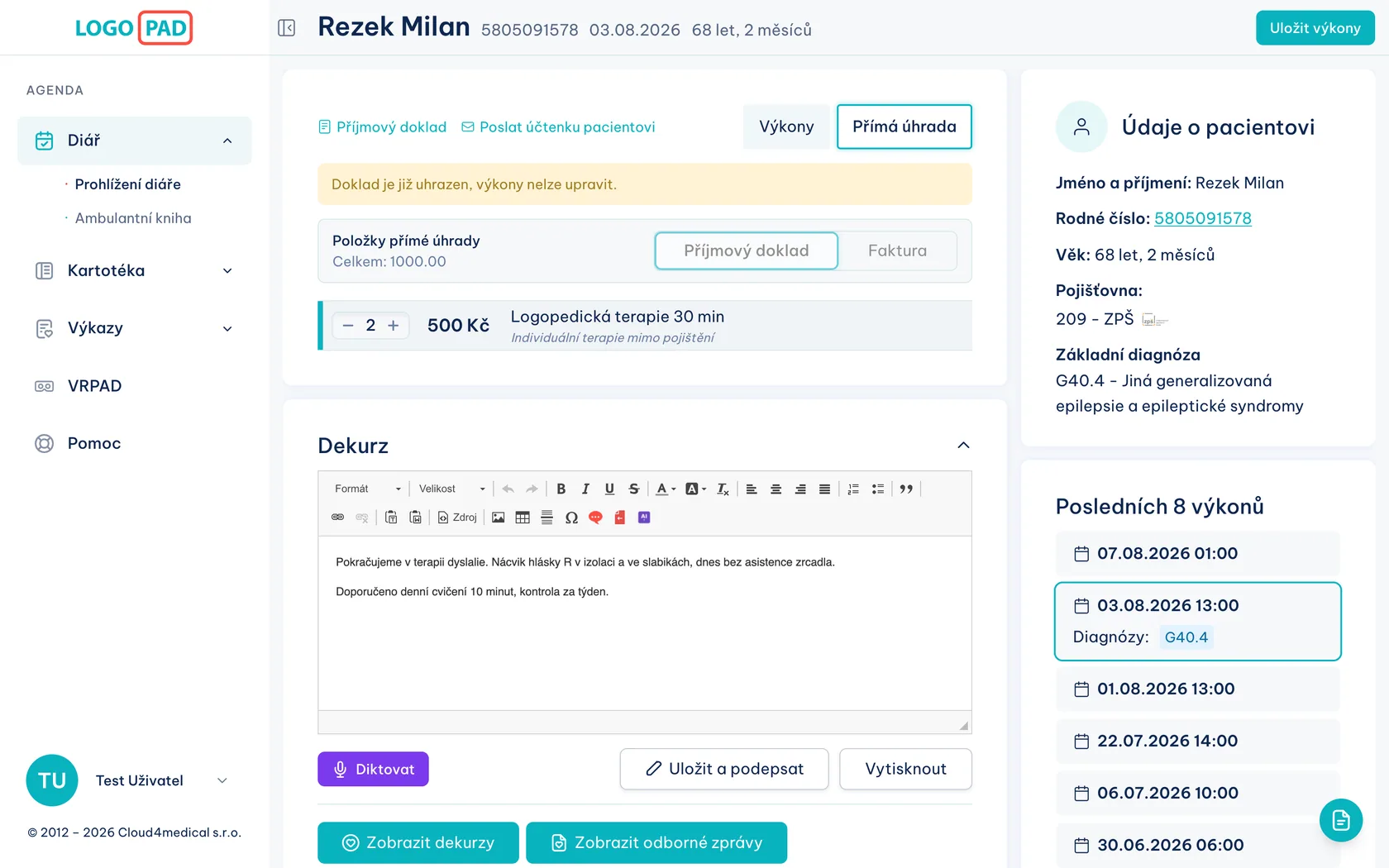Insert a table into the Dekurz text
1389x868 pixels.
click(523, 517)
